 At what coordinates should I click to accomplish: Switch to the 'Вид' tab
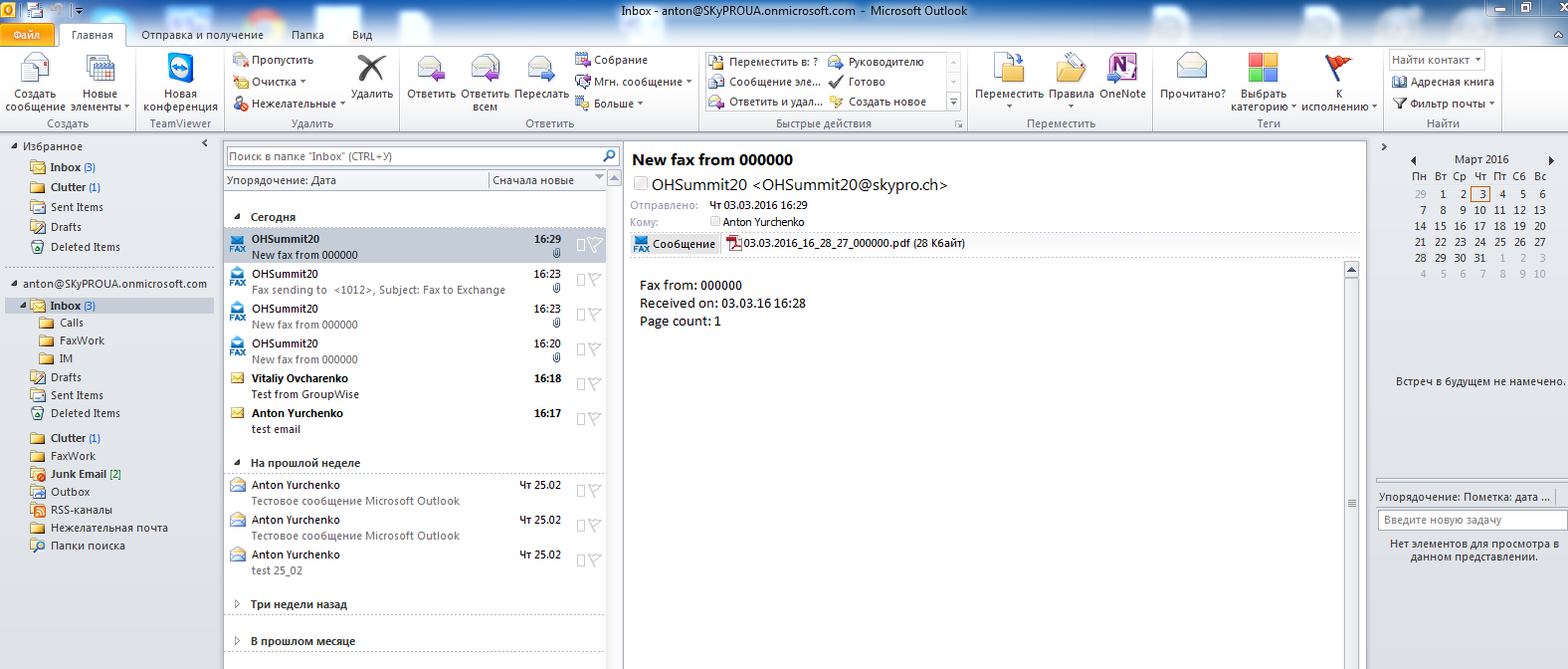pos(362,35)
